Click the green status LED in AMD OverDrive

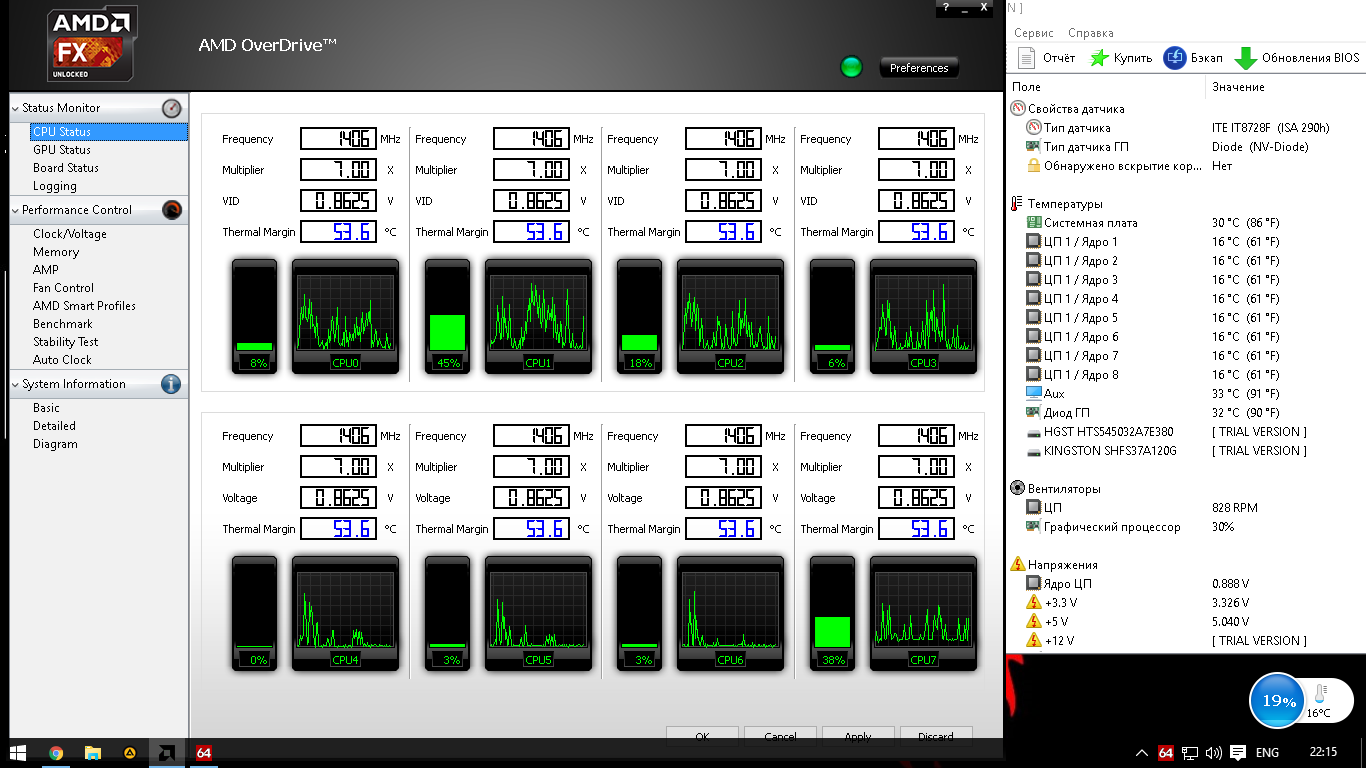[852, 67]
